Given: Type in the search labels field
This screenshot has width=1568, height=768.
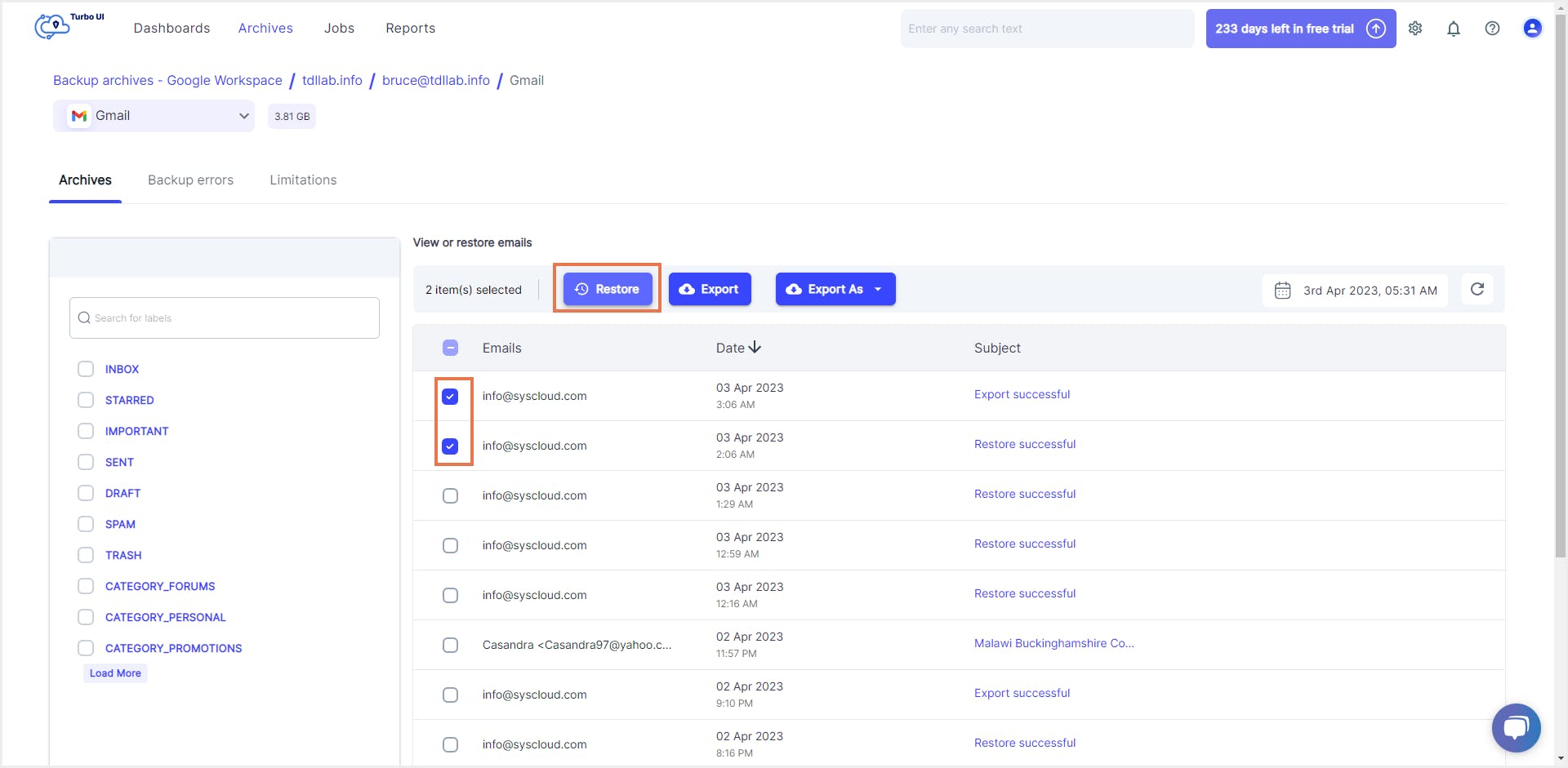Looking at the screenshot, I should 225,317.
